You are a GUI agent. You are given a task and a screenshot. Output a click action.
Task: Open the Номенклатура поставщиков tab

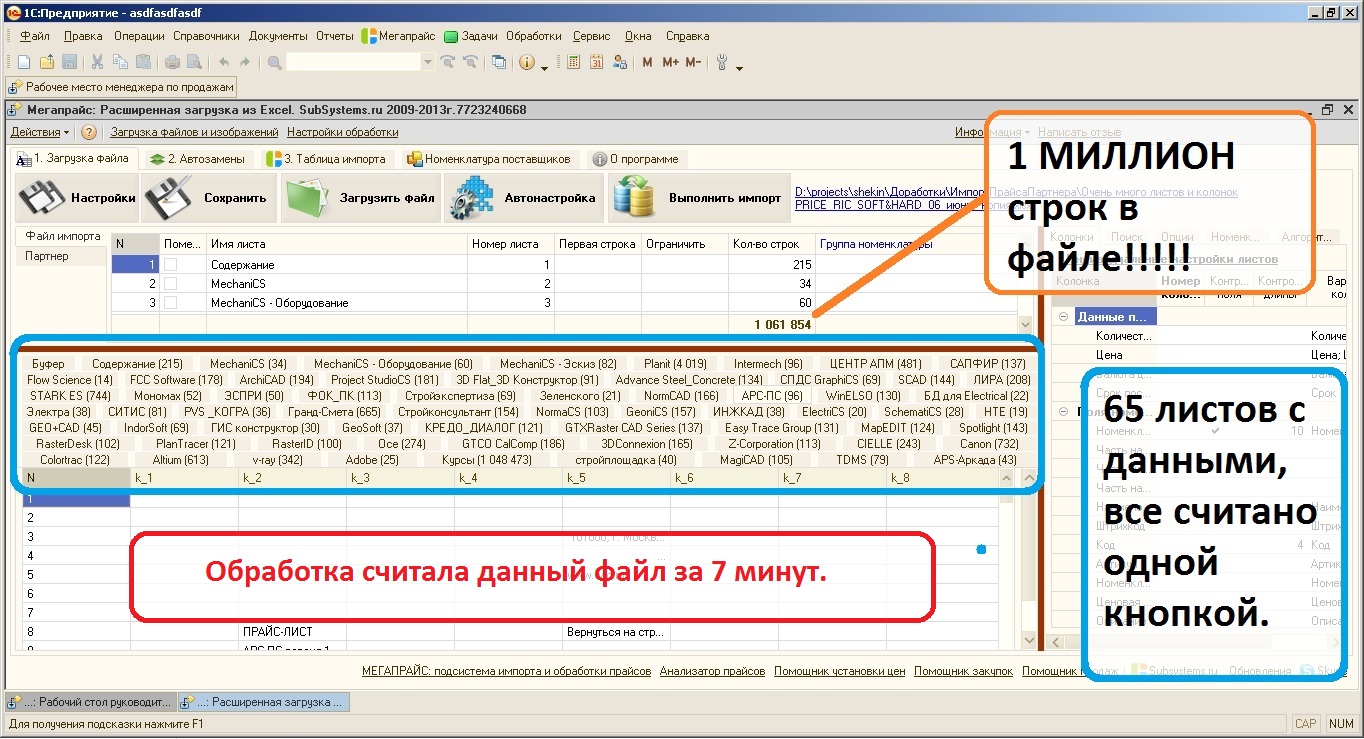(489, 159)
